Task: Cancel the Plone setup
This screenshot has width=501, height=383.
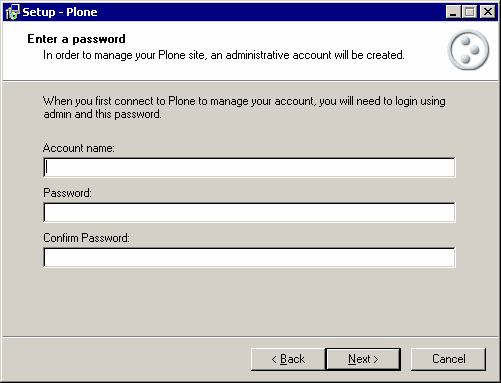Action: [448, 359]
